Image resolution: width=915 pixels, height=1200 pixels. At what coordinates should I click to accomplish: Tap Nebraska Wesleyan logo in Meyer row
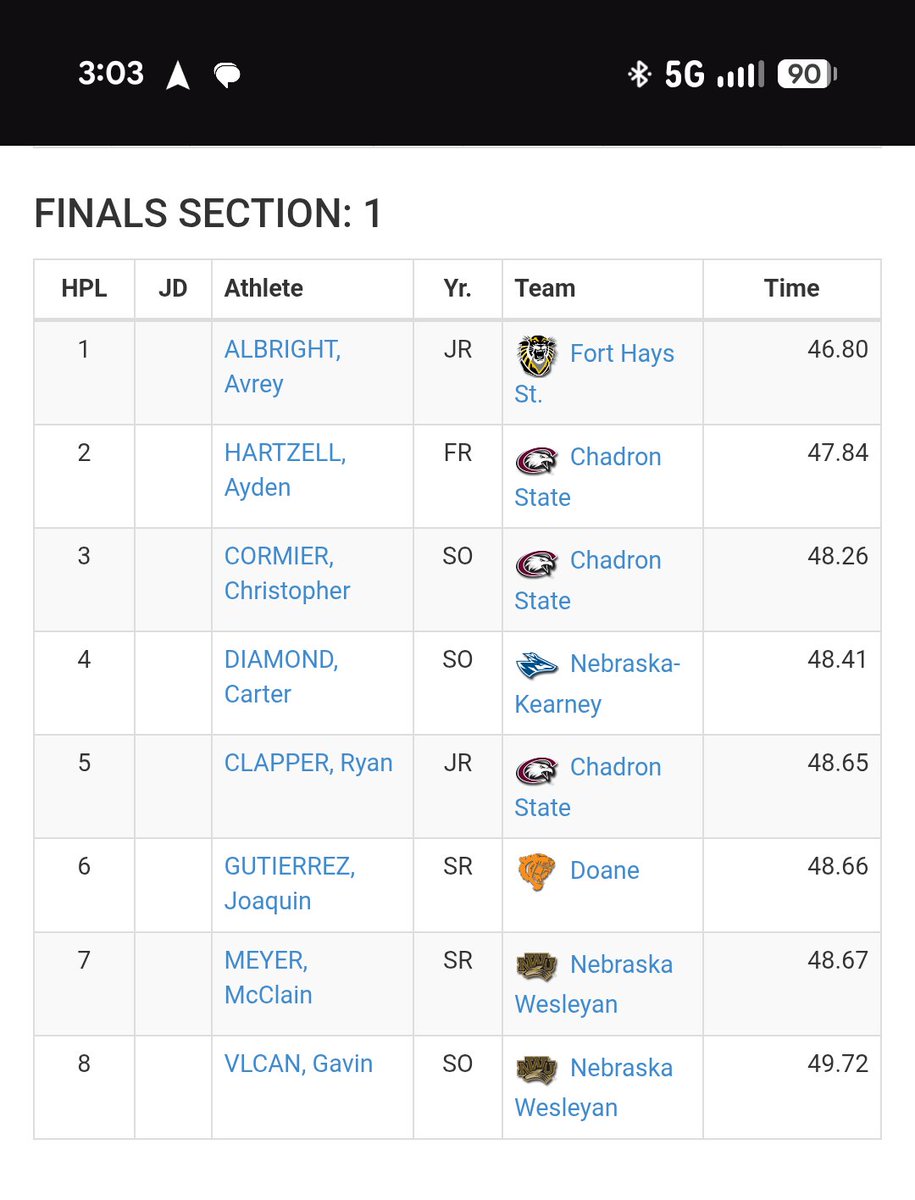[x=537, y=965]
